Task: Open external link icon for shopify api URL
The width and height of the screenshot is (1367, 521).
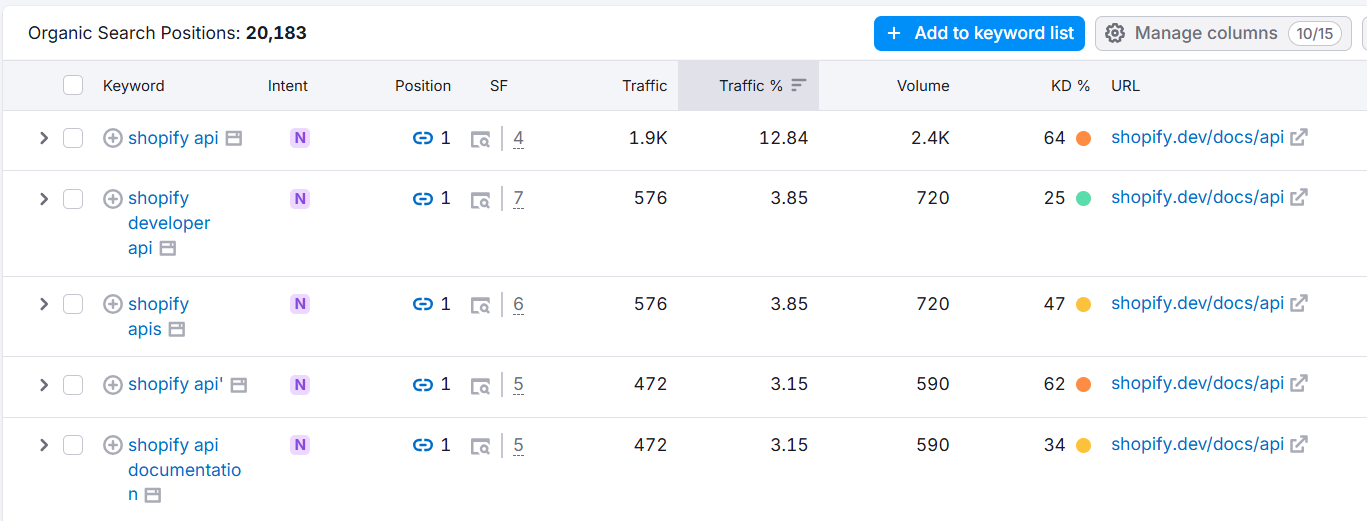Action: (1299, 138)
